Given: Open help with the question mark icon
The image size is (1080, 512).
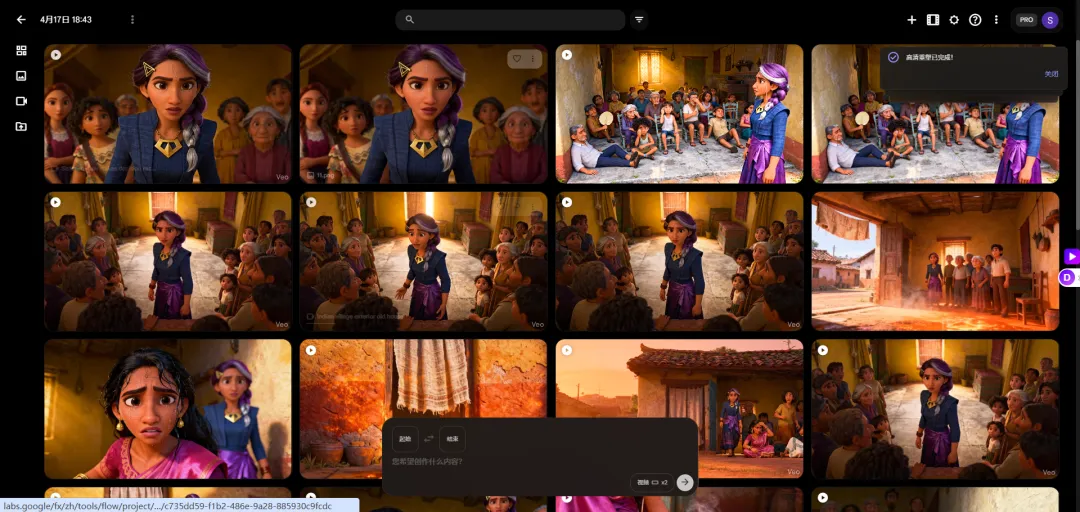Looking at the screenshot, I should [x=975, y=20].
